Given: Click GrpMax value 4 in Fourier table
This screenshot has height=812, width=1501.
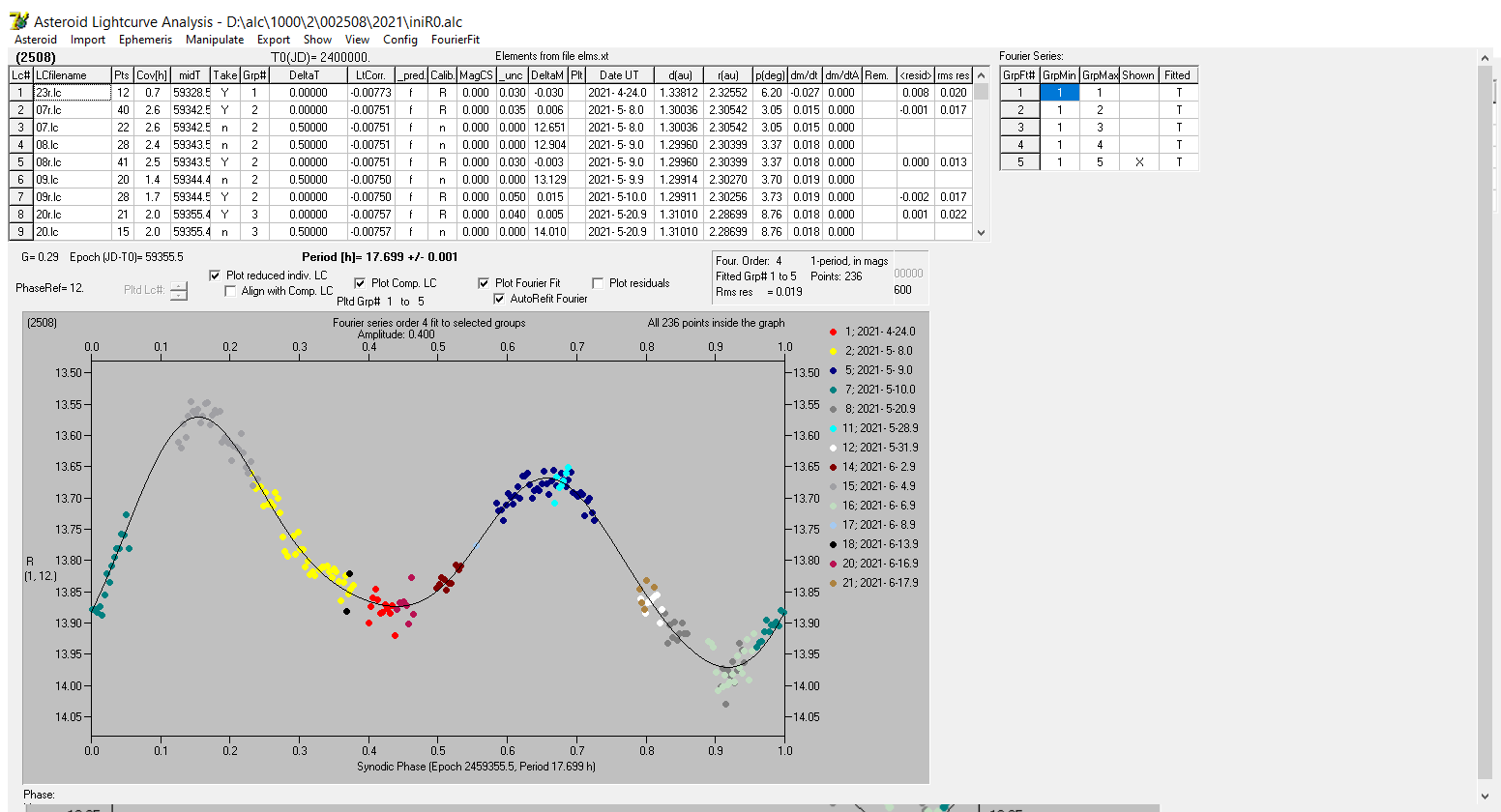Looking at the screenshot, I should tap(1099, 145).
